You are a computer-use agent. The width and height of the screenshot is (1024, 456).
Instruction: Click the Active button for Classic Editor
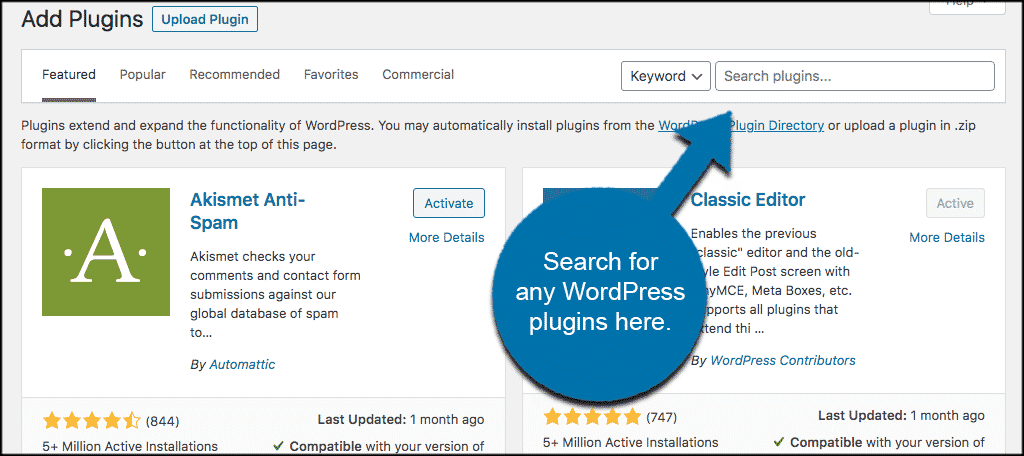(955, 203)
